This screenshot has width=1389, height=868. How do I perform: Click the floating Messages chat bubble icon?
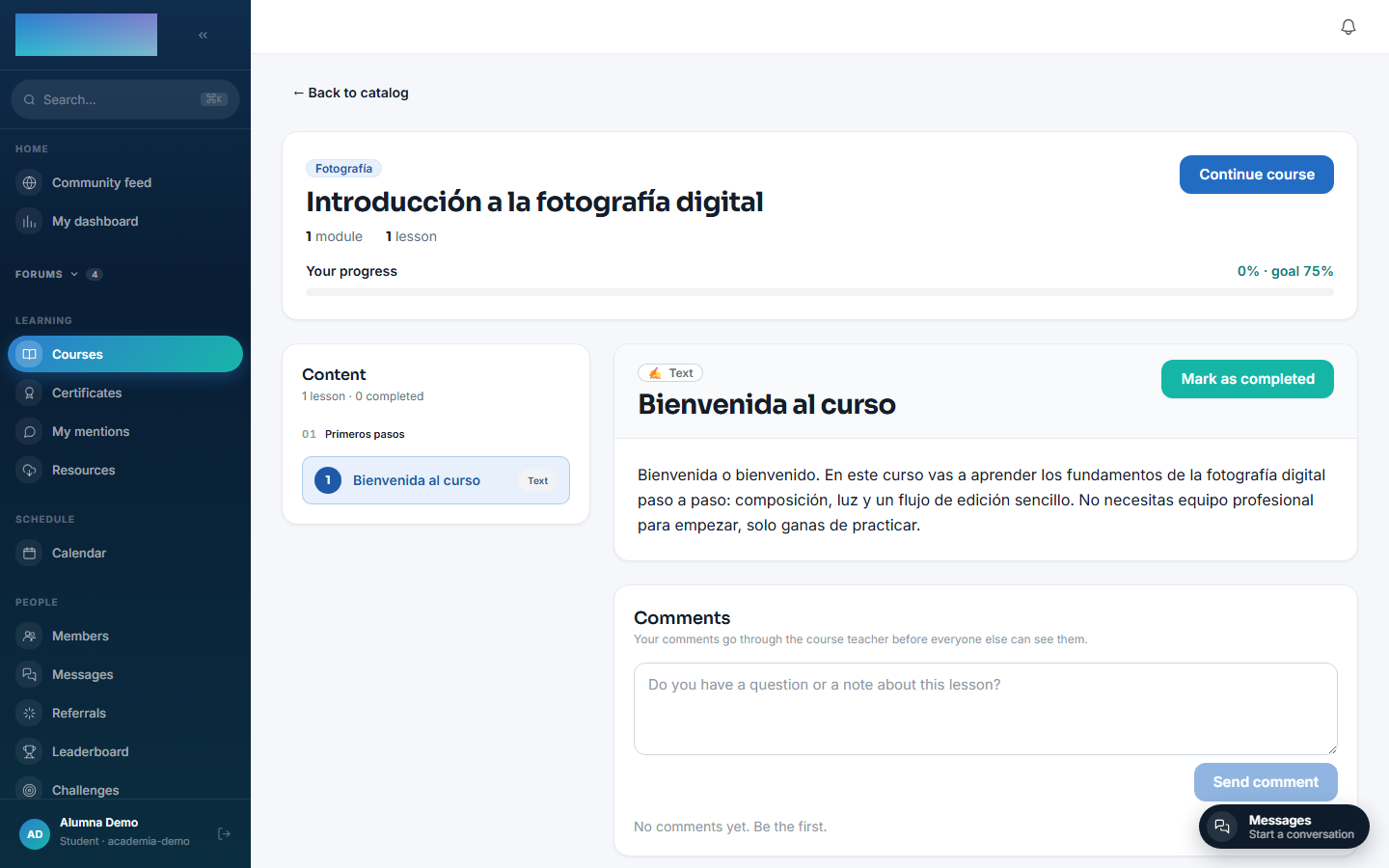[x=1222, y=827]
